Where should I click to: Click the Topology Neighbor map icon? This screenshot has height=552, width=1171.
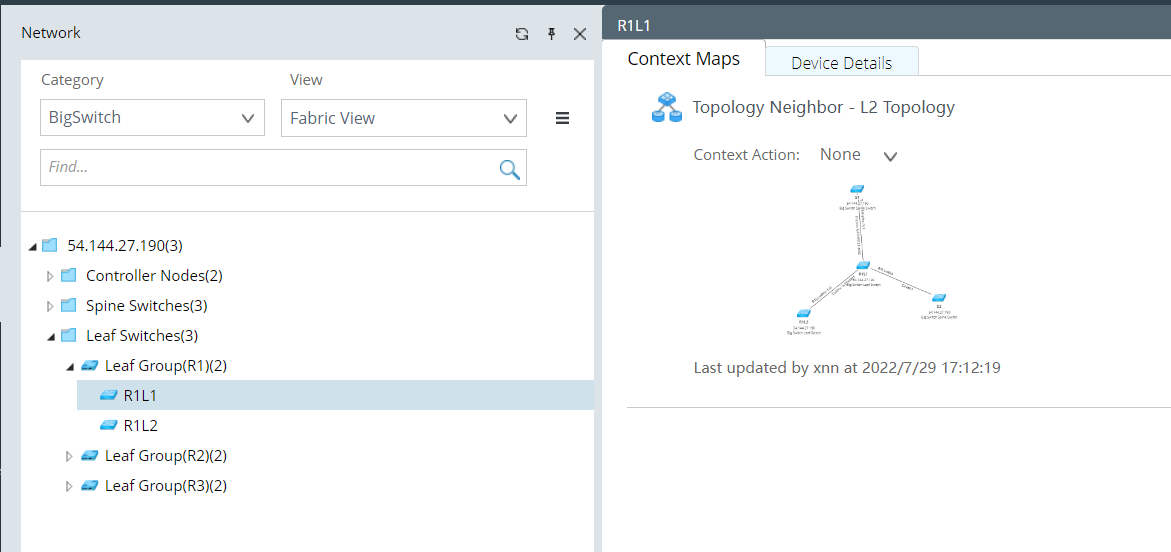[x=665, y=107]
